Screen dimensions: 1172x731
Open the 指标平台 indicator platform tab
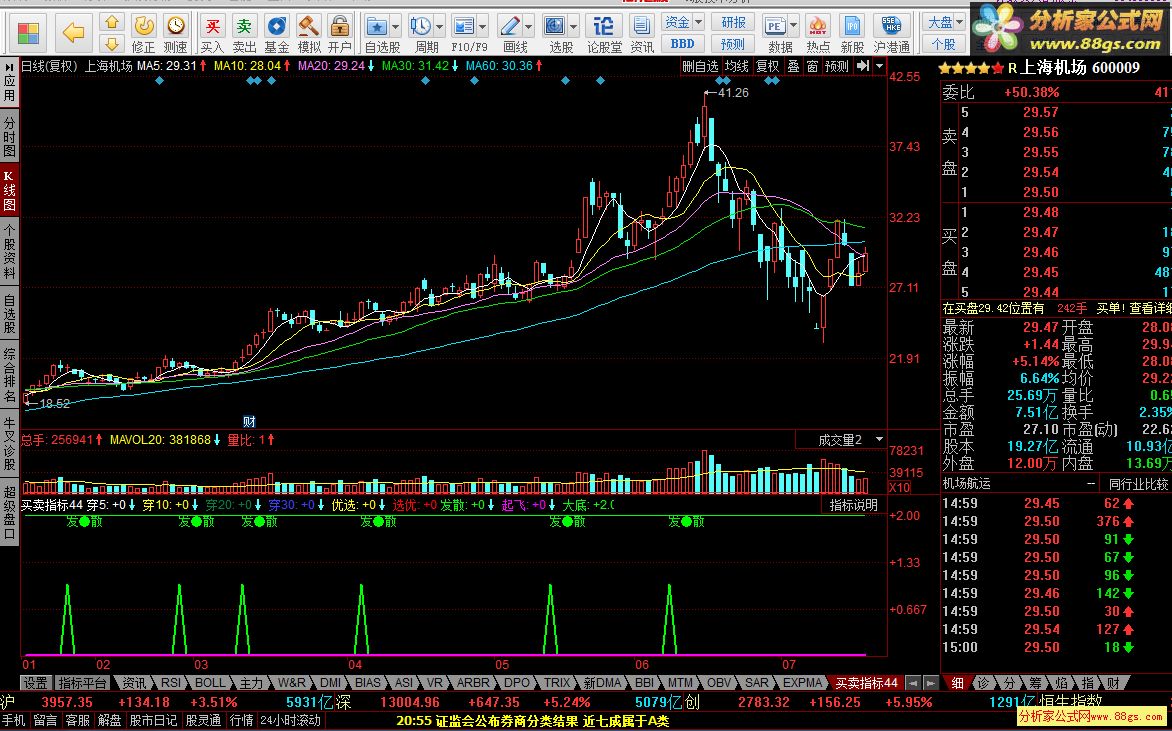point(82,682)
